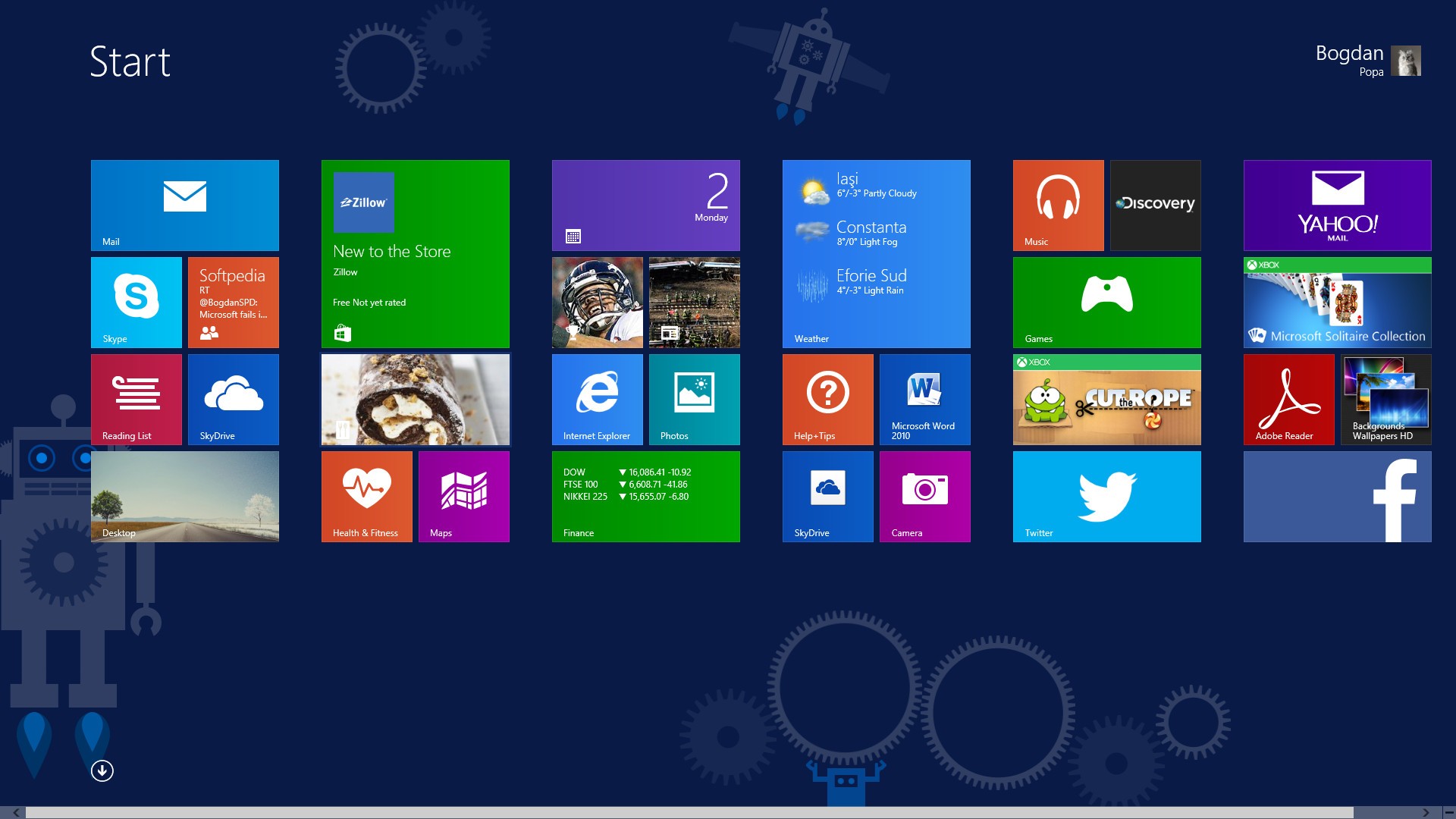Open the Weather tile showing Iaşi forecast
1456x819 pixels.
click(x=876, y=254)
